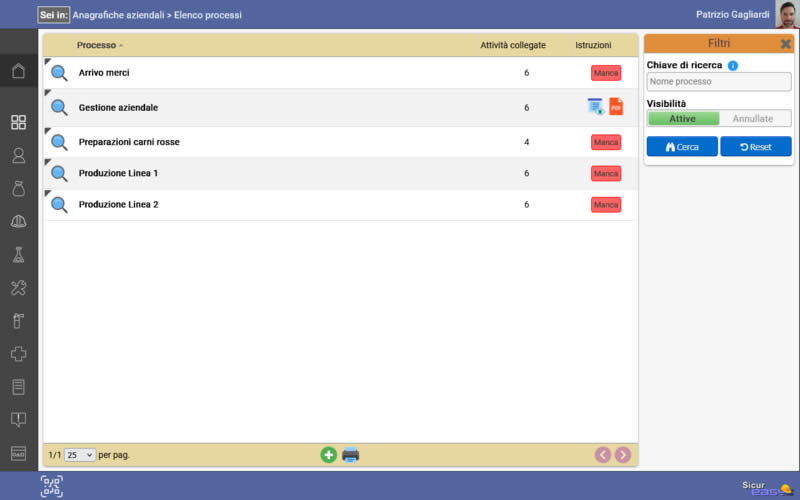Expand Produzione Linea 1 corner triangle
800x500 pixels.
coord(47,162)
